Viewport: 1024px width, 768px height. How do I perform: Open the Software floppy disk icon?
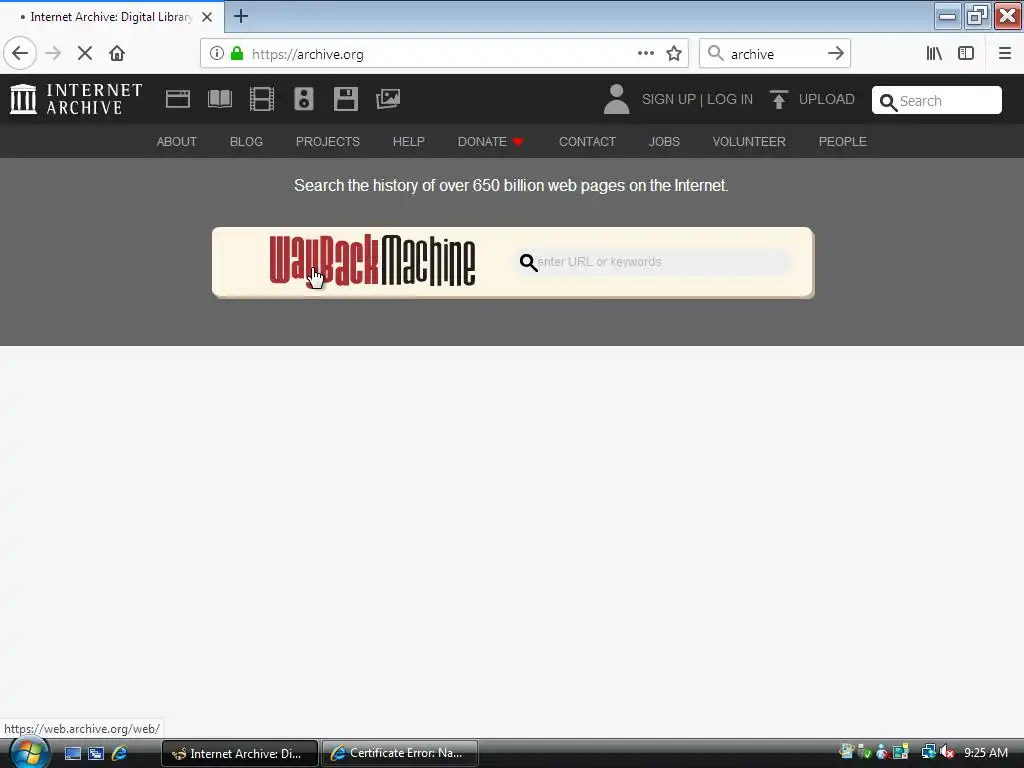(x=345, y=99)
